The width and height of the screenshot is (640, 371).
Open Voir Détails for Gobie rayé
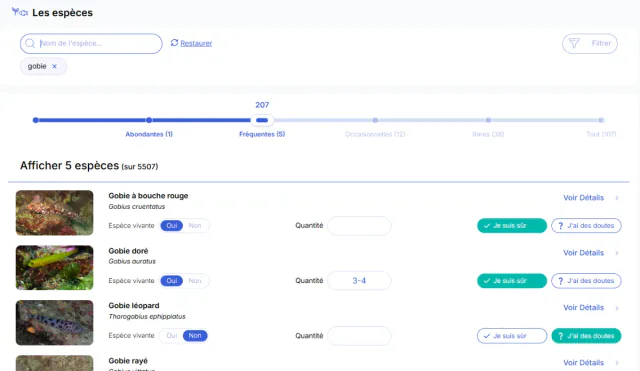pos(583,362)
